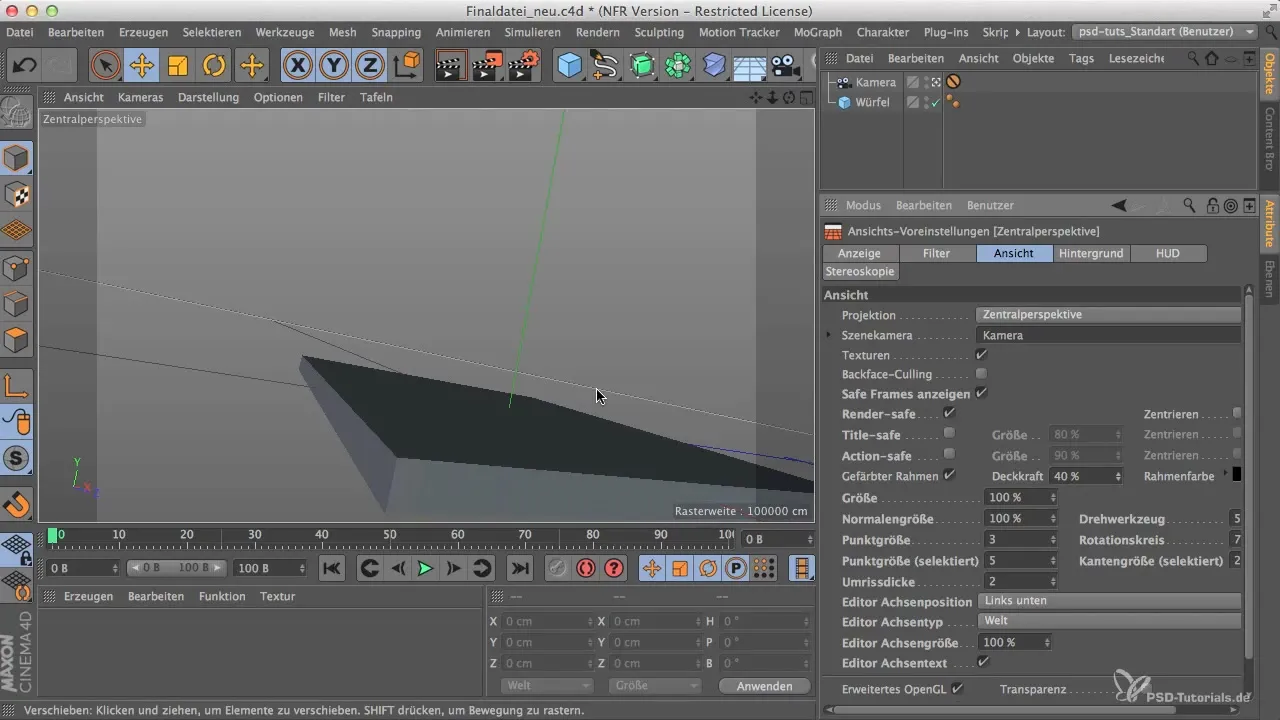Open object manager Tags menu
The width and height of the screenshot is (1280, 720).
coord(1081,58)
